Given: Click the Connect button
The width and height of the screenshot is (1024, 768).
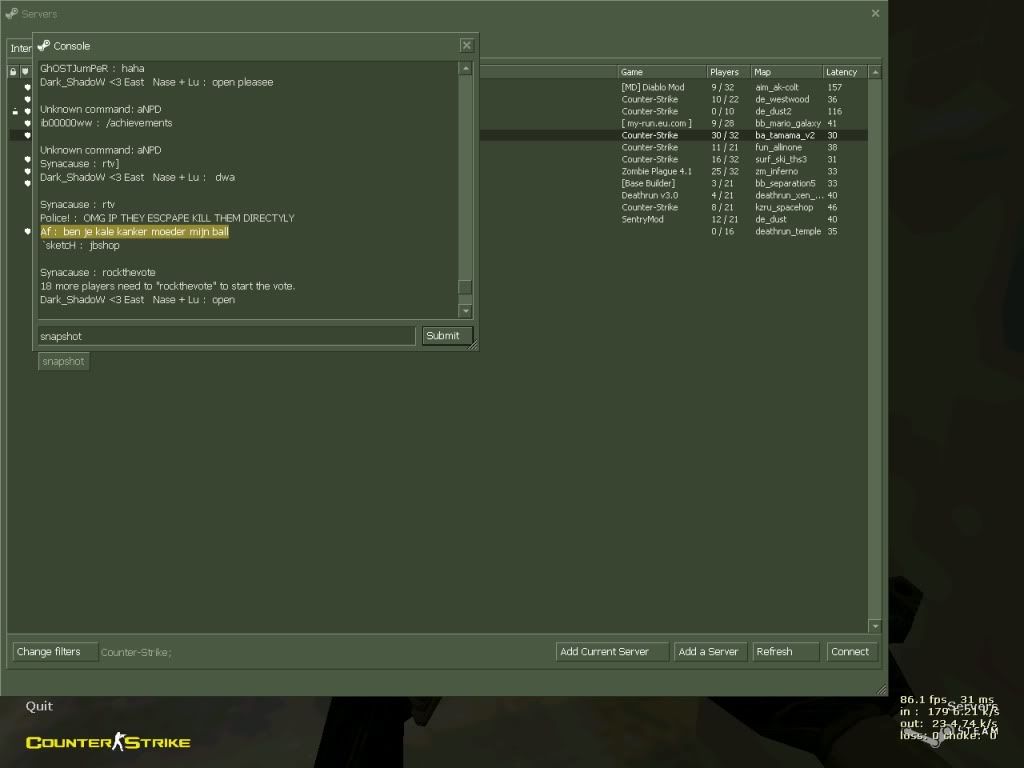Looking at the screenshot, I should (850, 652).
